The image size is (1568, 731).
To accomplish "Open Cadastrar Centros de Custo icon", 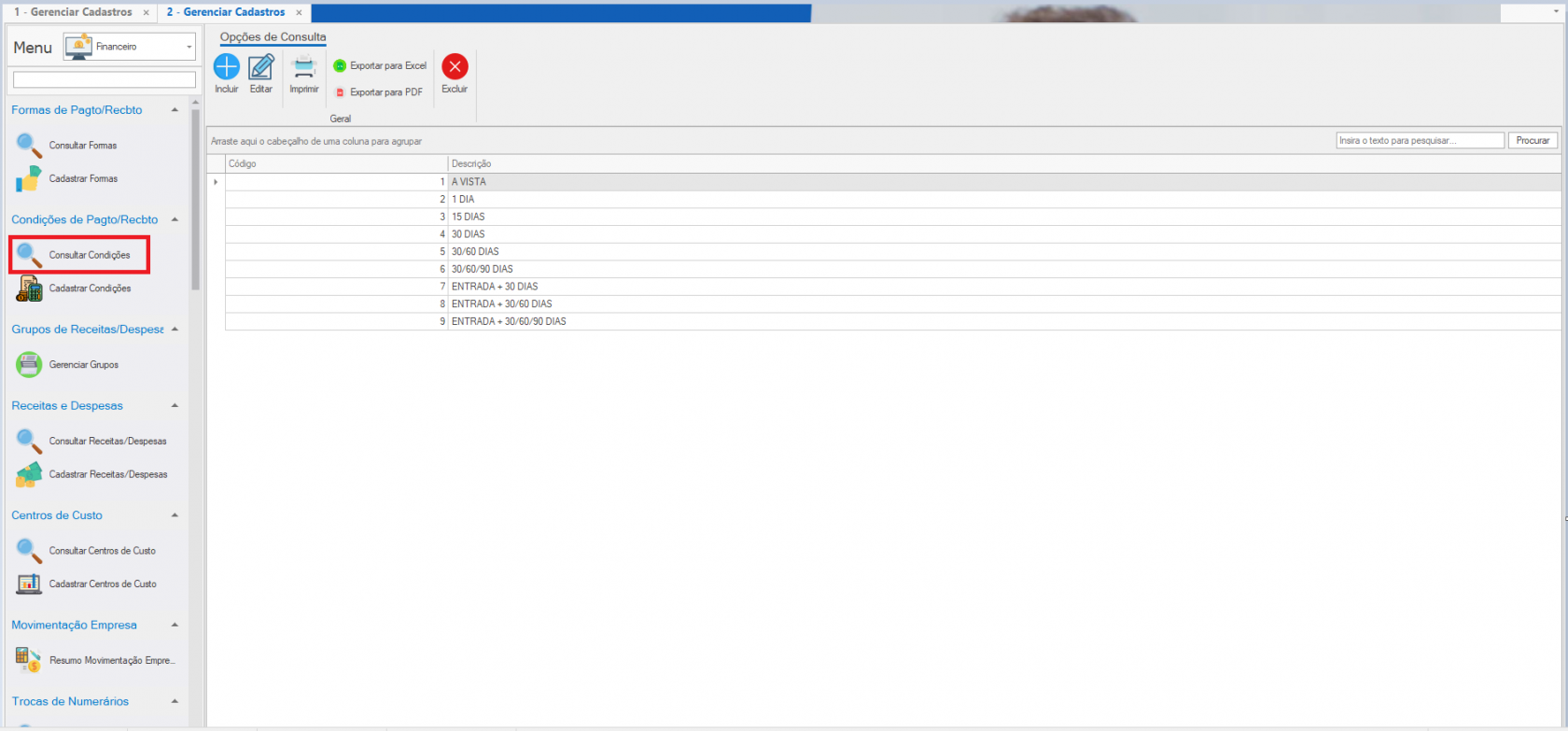I will pyautogui.click(x=29, y=584).
